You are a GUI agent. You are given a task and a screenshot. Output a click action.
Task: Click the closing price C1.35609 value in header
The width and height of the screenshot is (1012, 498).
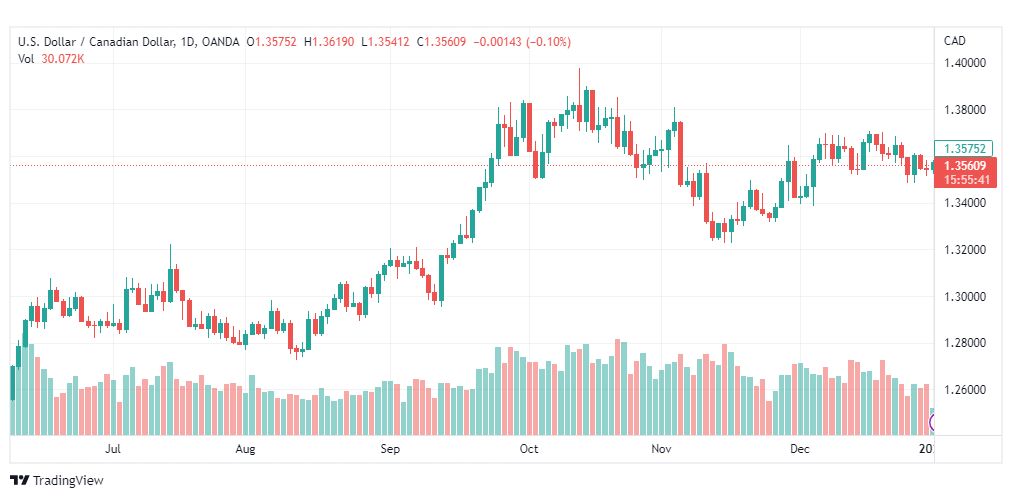click(441, 42)
